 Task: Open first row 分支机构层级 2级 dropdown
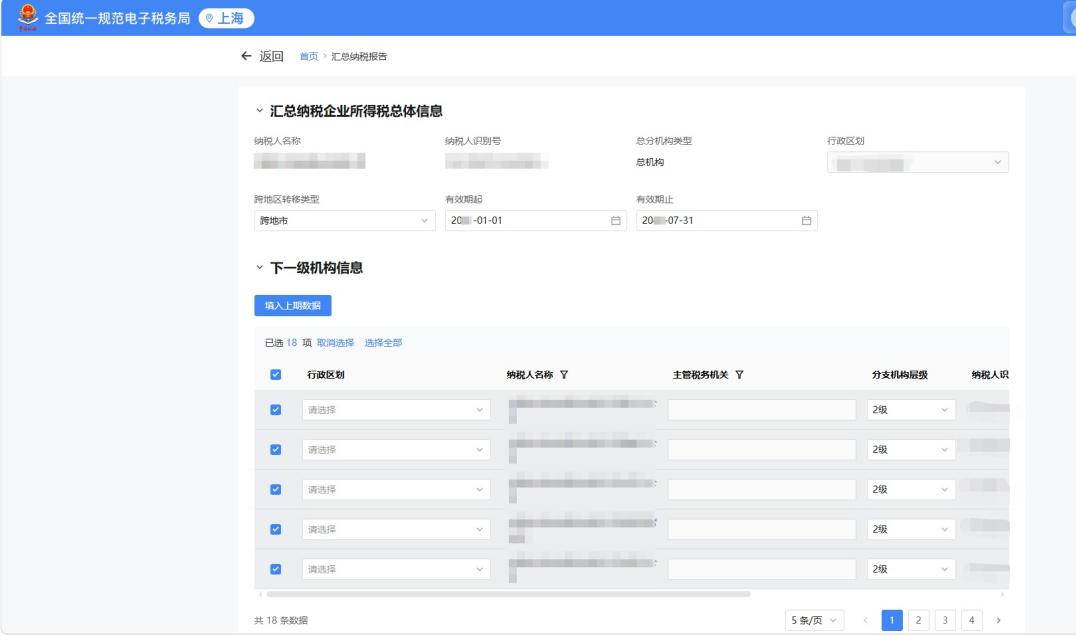click(911, 410)
